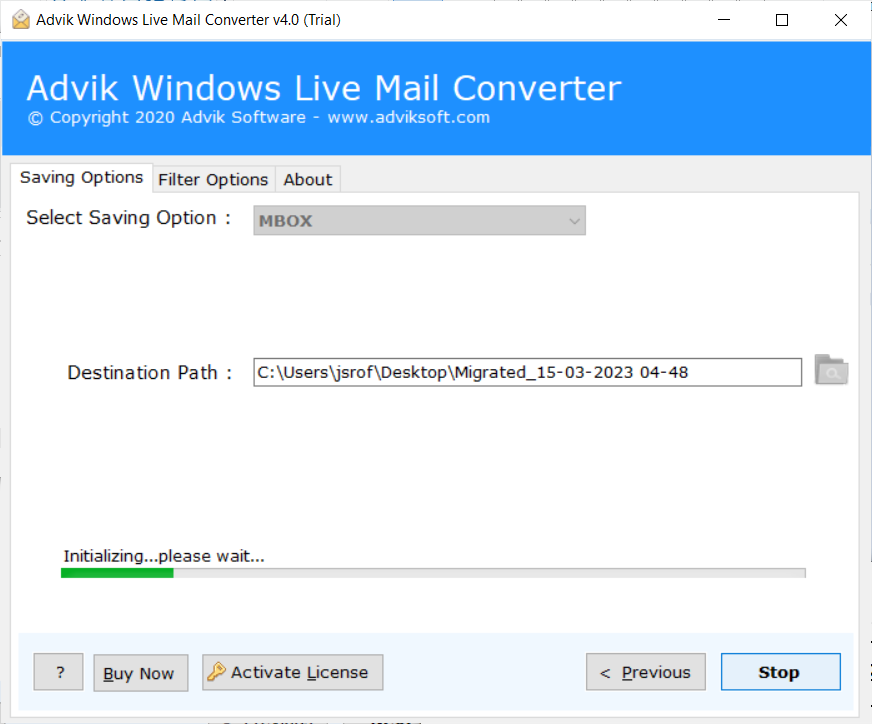
Task: Click the Initializing...please wait... status text
Action: coord(164,556)
